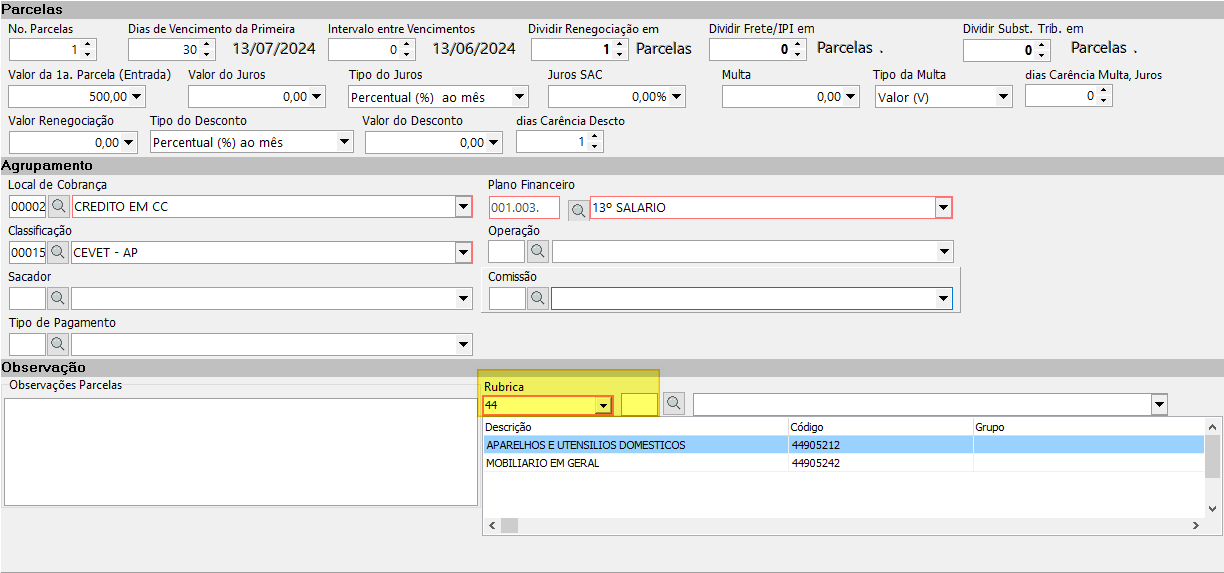Open the Local de Cobrança search magnifier
Screen dimensions: 1224x573
[x=59, y=207]
